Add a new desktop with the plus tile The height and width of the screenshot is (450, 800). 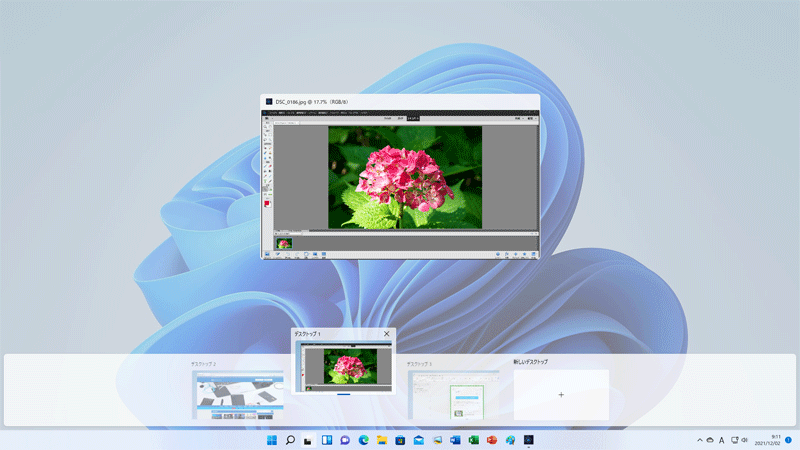[x=561, y=394]
